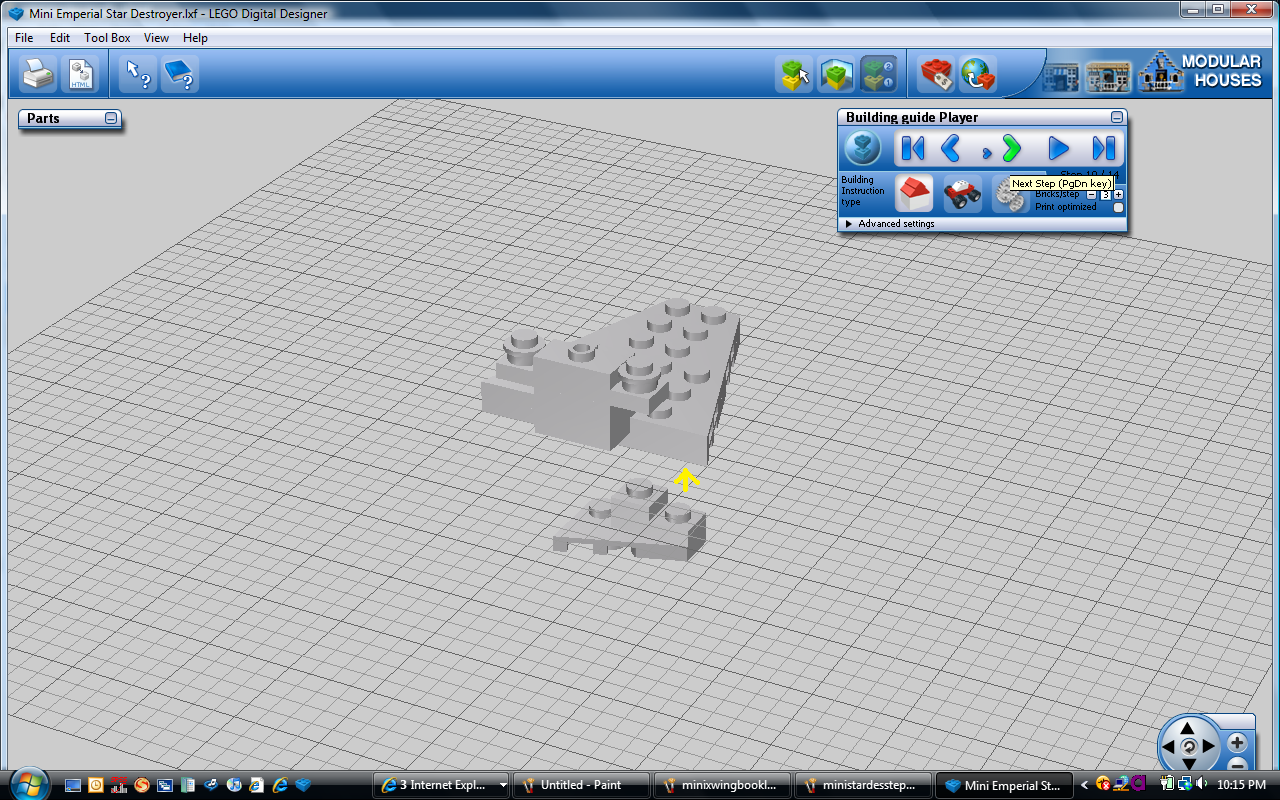Open the Edit menu

[x=60, y=38]
